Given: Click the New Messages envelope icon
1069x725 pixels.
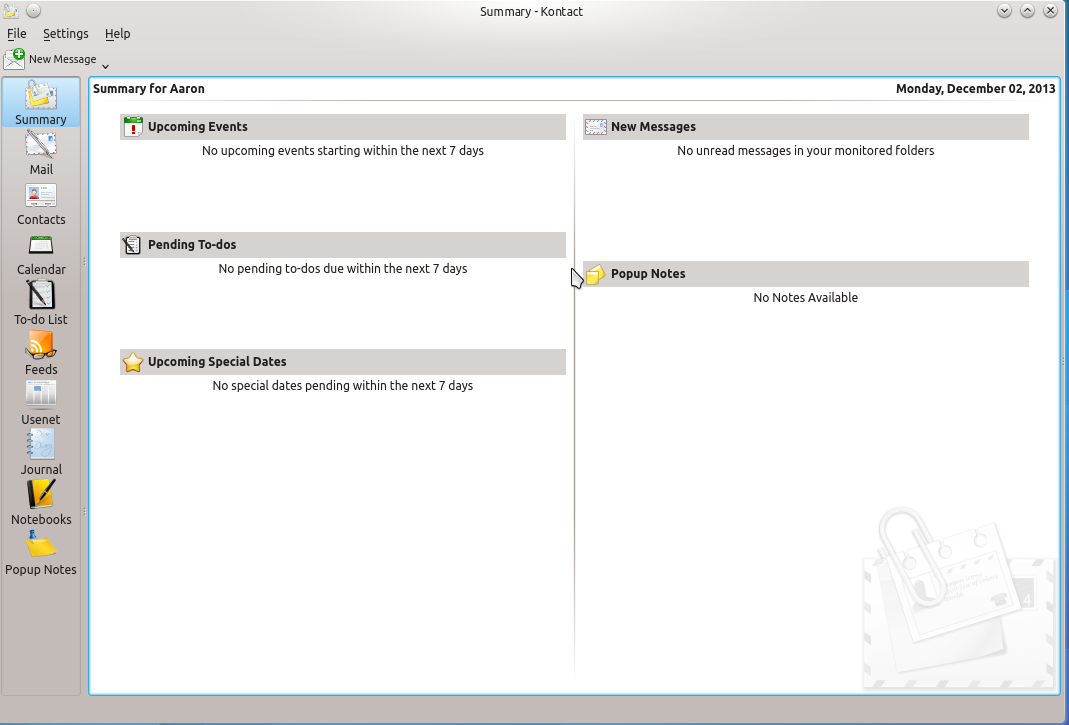Looking at the screenshot, I should 596,127.
